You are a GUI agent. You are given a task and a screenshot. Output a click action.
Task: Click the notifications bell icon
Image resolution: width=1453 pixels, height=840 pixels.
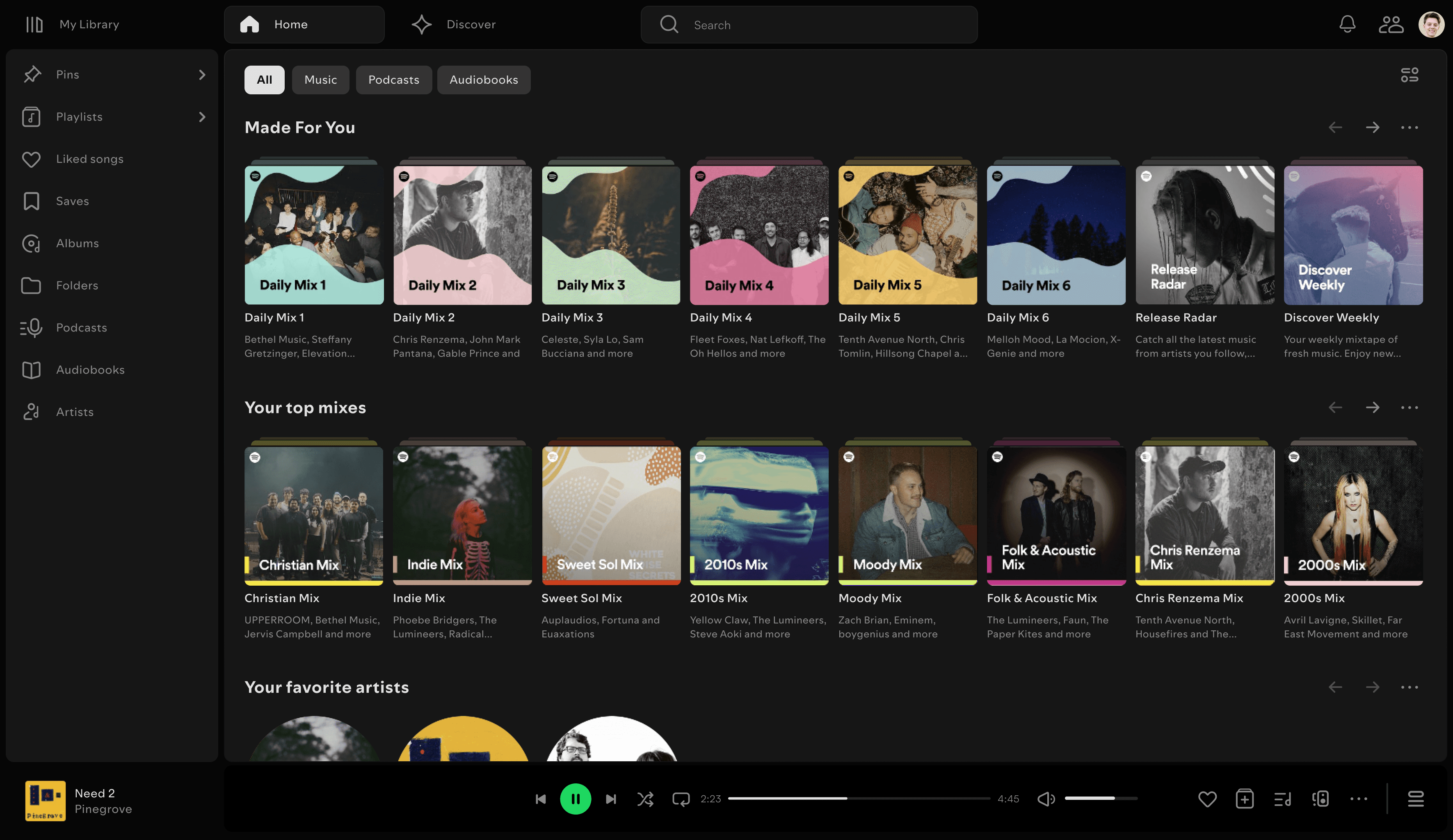[x=1347, y=24]
